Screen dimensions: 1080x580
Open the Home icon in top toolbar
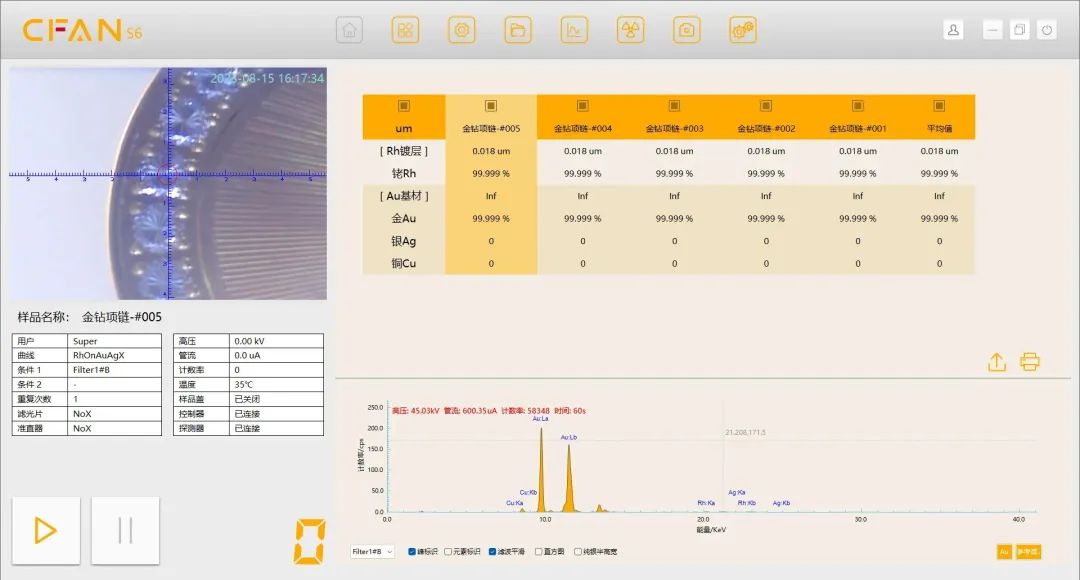[x=349, y=30]
